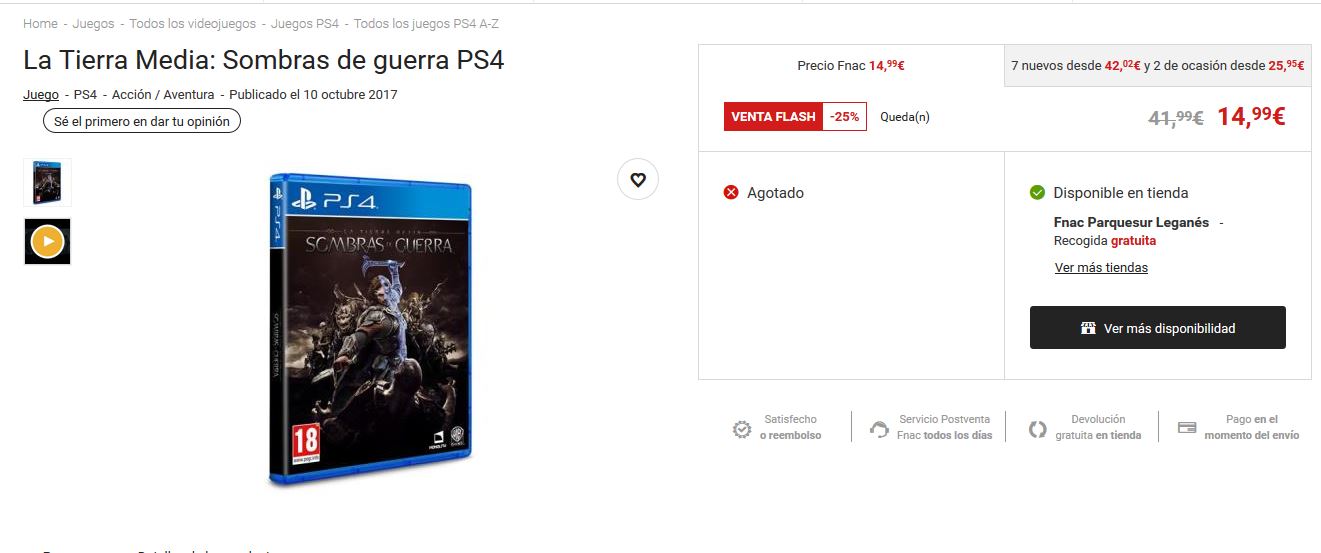
Task: Open the Ver más tiendas link
Action: (1101, 268)
